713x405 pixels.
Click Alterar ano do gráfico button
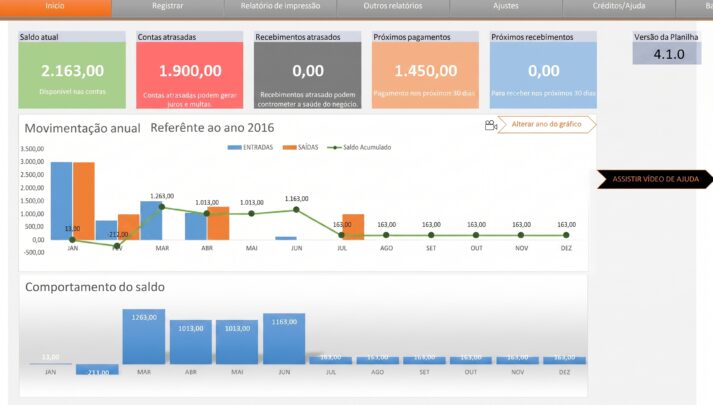click(x=547, y=124)
